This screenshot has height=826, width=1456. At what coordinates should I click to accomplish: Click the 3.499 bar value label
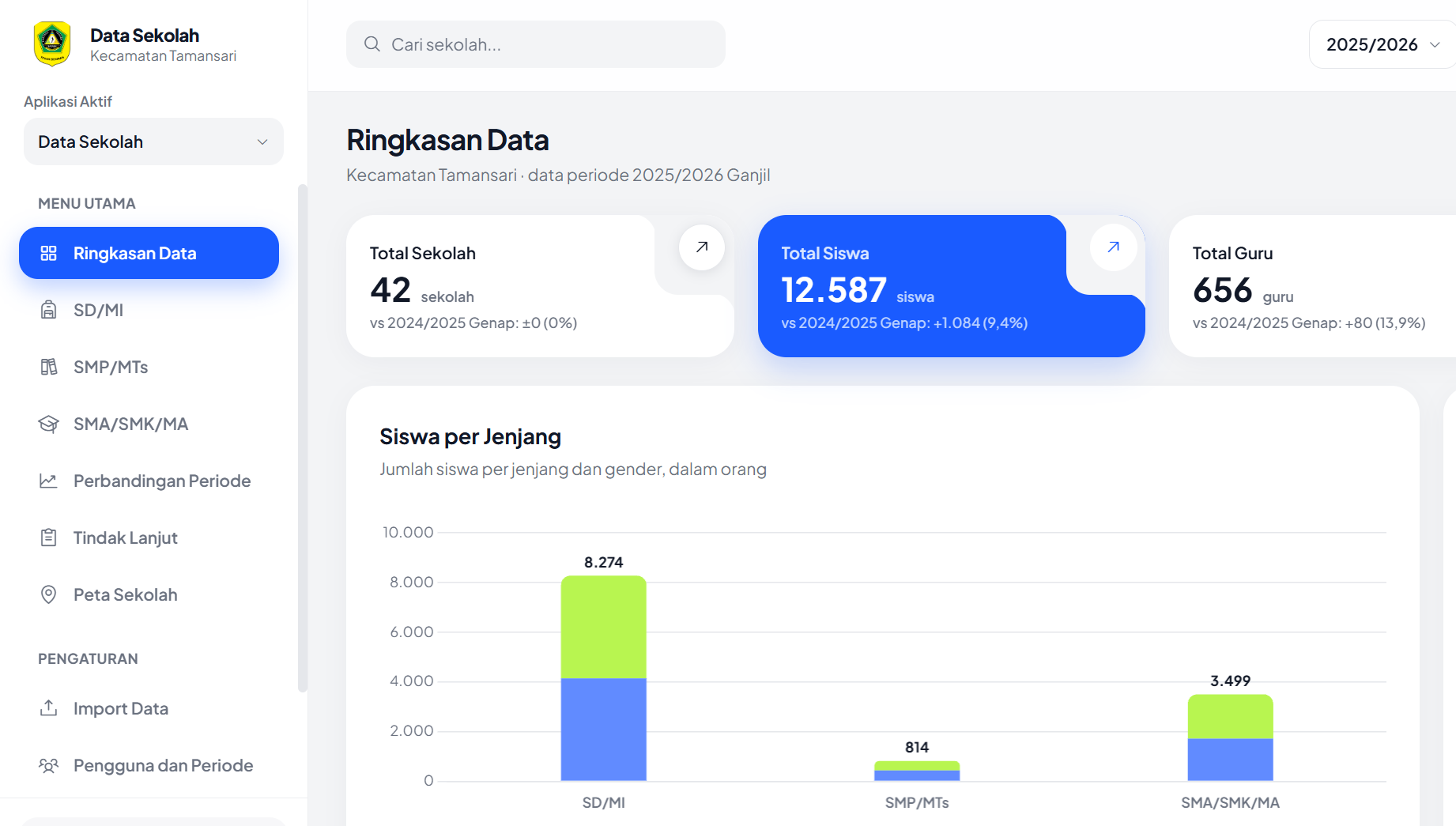pyautogui.click(x=1230, y=681)
